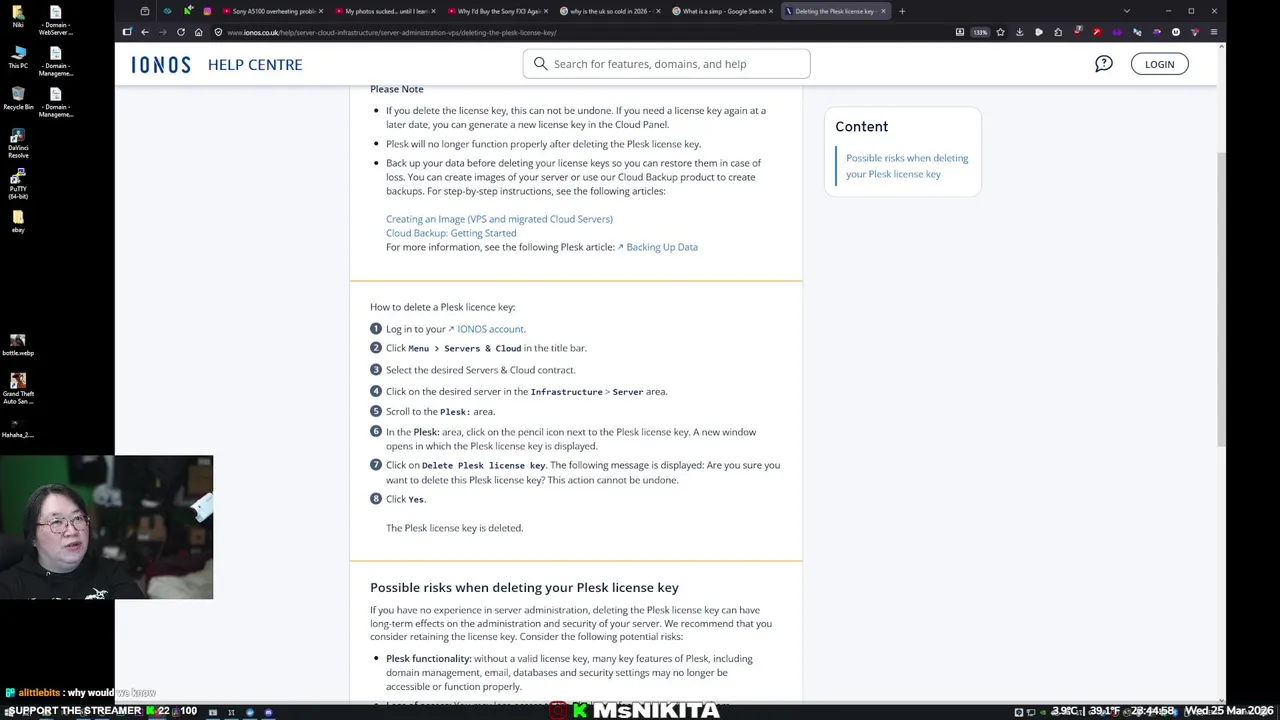Go to the browser Home icon

pos(198,32)
